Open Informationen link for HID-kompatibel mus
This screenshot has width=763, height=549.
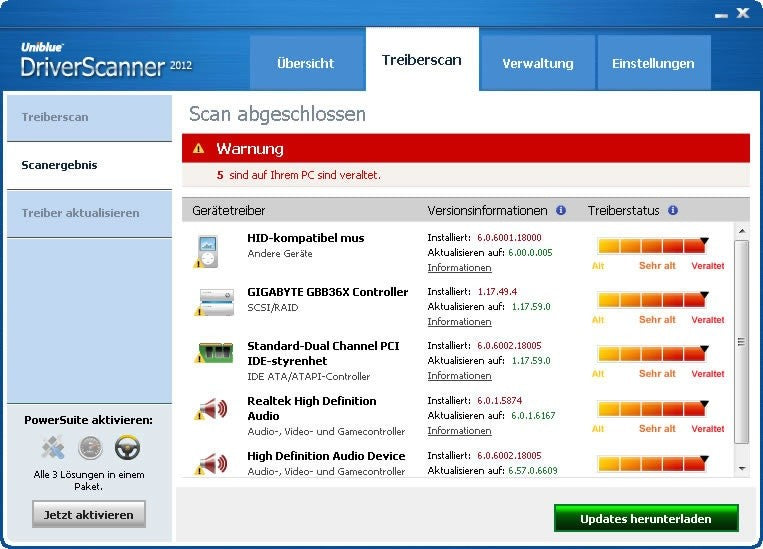(459, 268)
